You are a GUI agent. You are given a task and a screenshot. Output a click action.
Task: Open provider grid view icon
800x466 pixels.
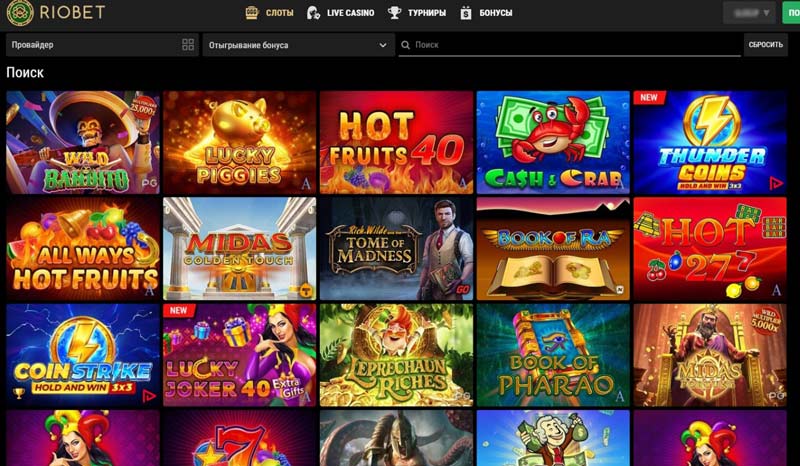coord(188,44)
